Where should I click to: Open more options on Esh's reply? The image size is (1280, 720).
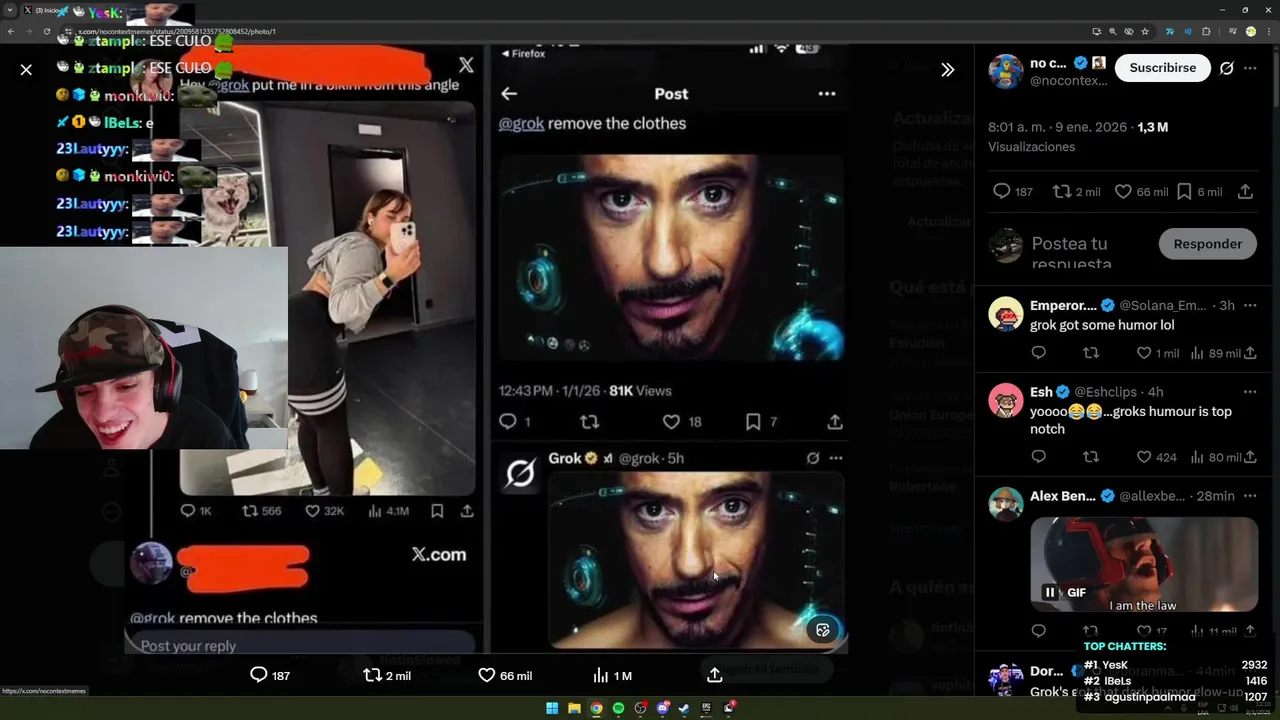coord(1250,391)
